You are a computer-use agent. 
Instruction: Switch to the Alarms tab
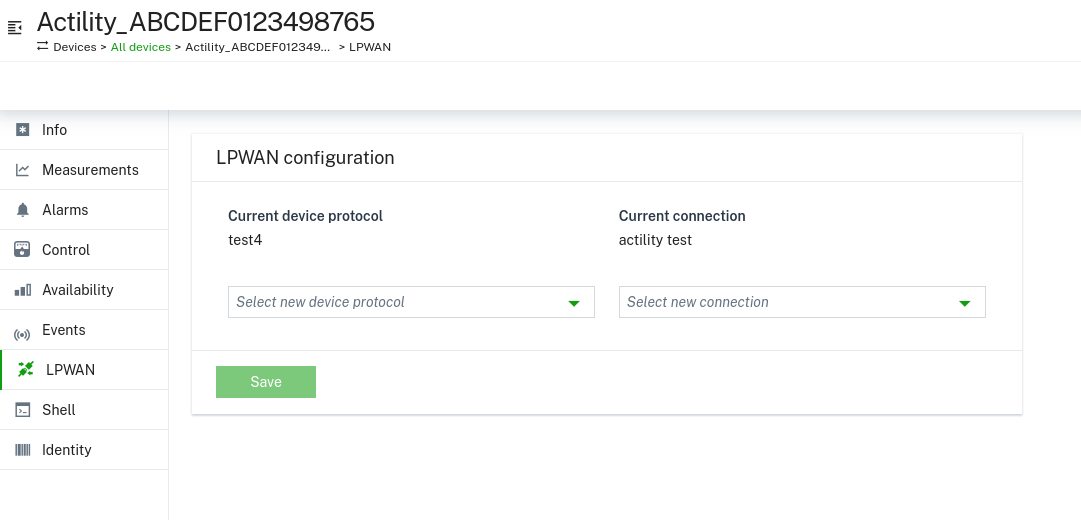84,210
